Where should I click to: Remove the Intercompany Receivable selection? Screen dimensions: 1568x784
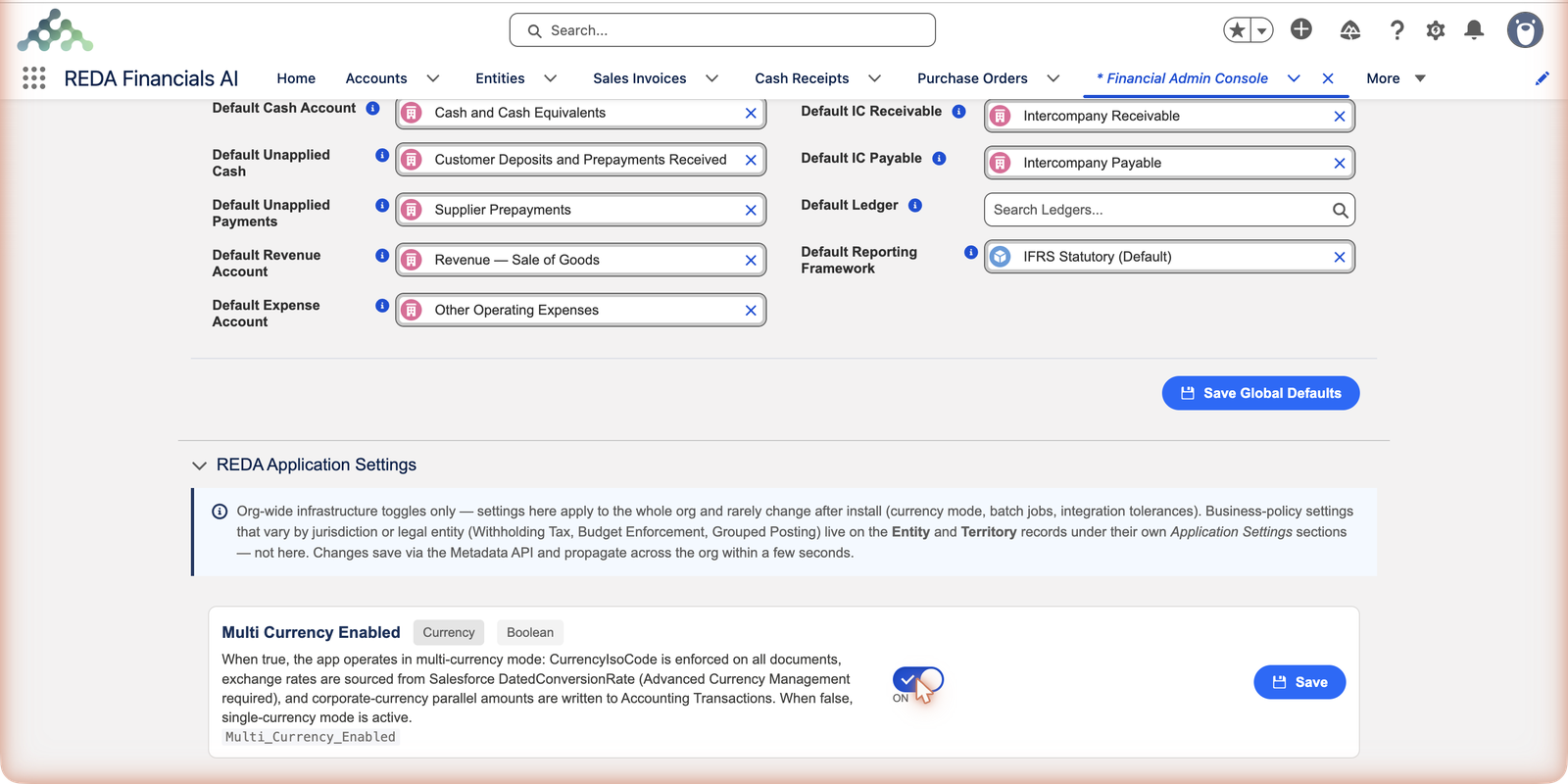tap(1340, 116)
